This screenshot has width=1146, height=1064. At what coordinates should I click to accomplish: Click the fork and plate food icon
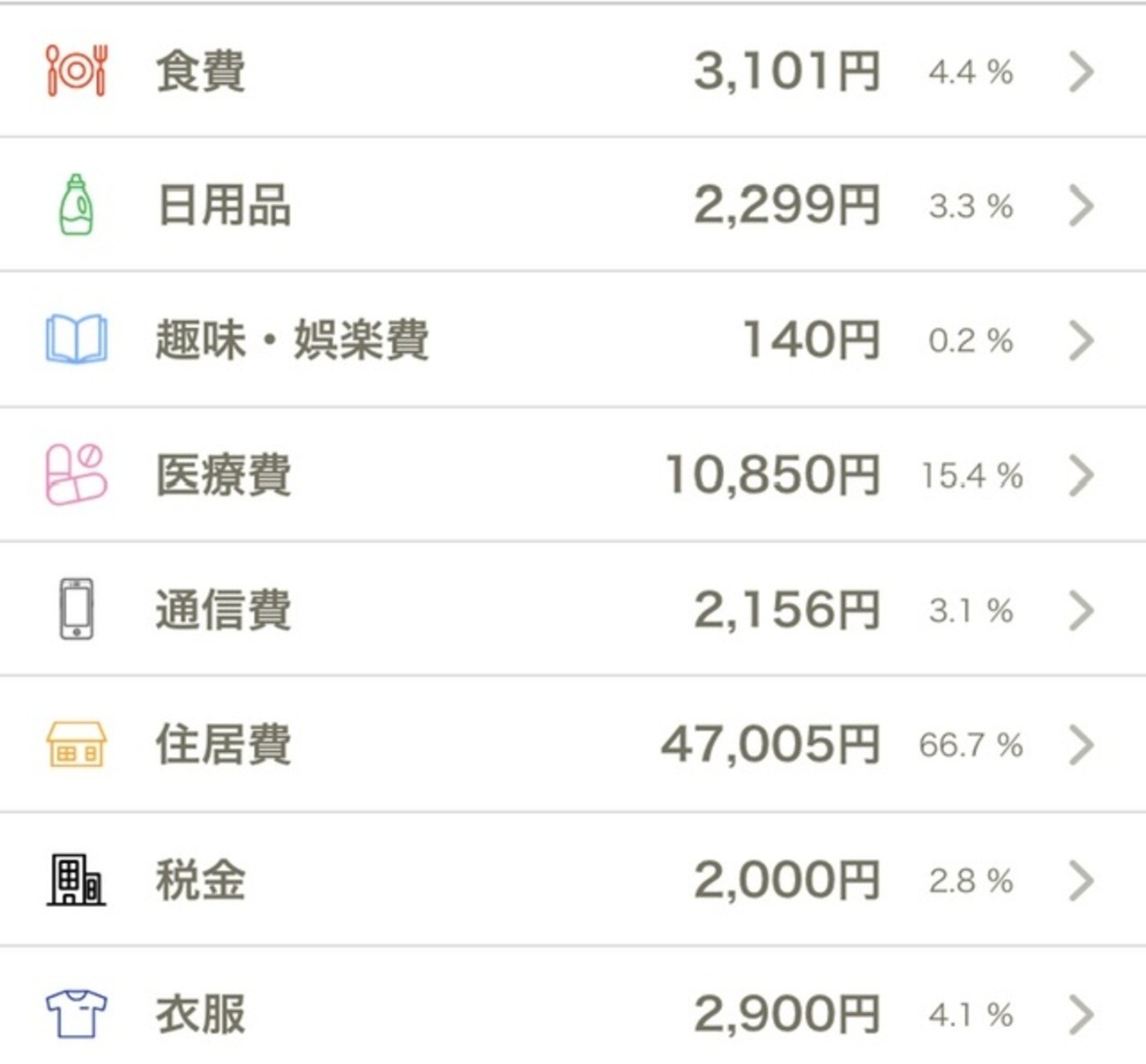click(77, 71)
